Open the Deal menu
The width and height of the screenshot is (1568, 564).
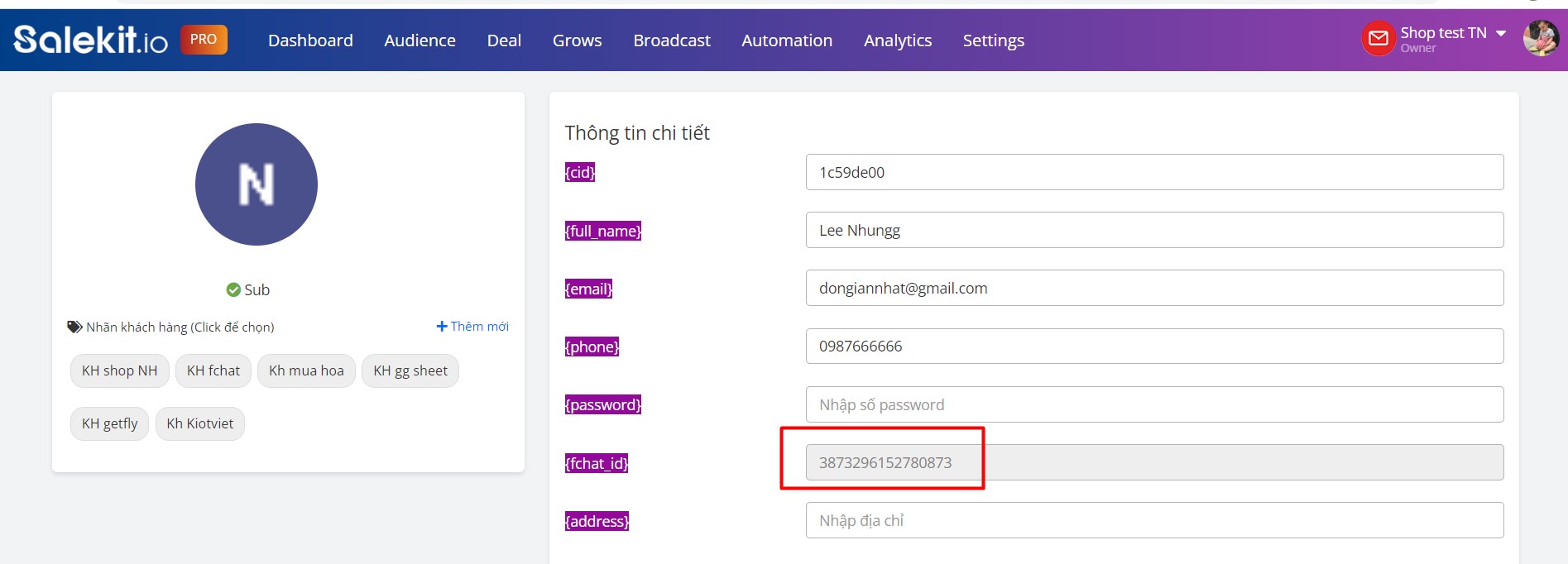504,41
